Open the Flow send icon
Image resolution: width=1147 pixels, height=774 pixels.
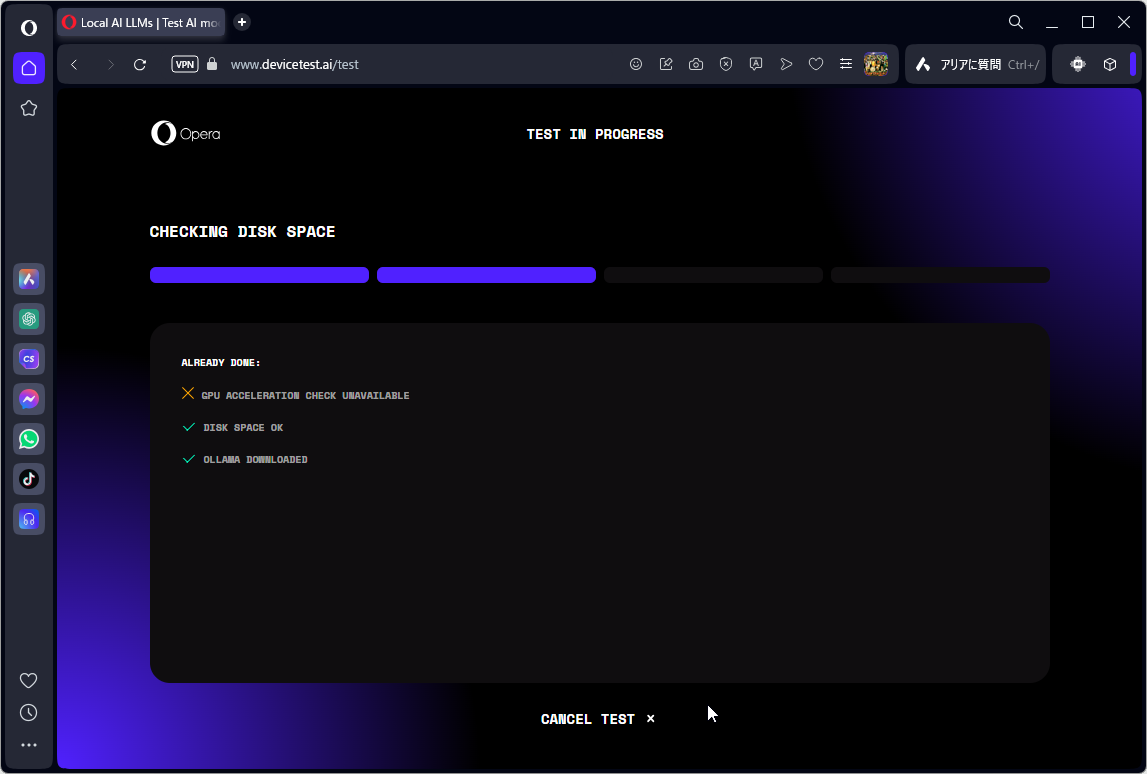point(786,64)
